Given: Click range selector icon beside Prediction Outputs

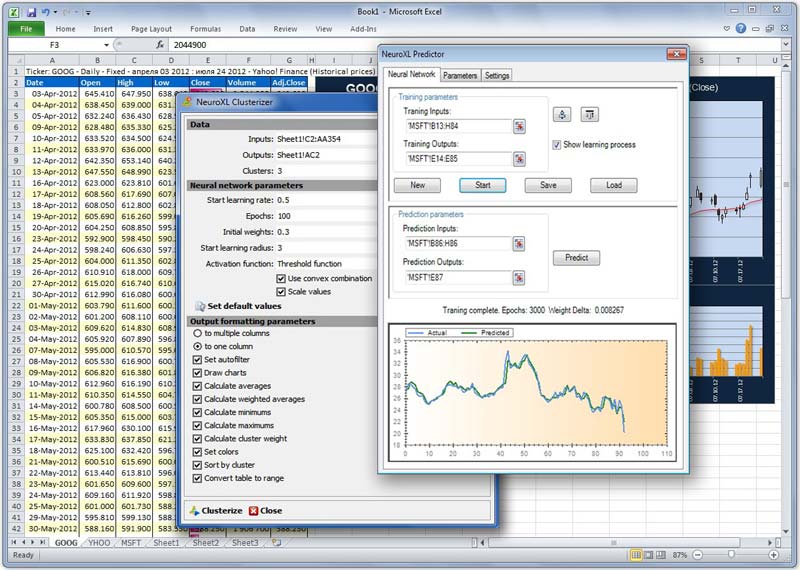Looking at the screenshot, I should (518, 278).
